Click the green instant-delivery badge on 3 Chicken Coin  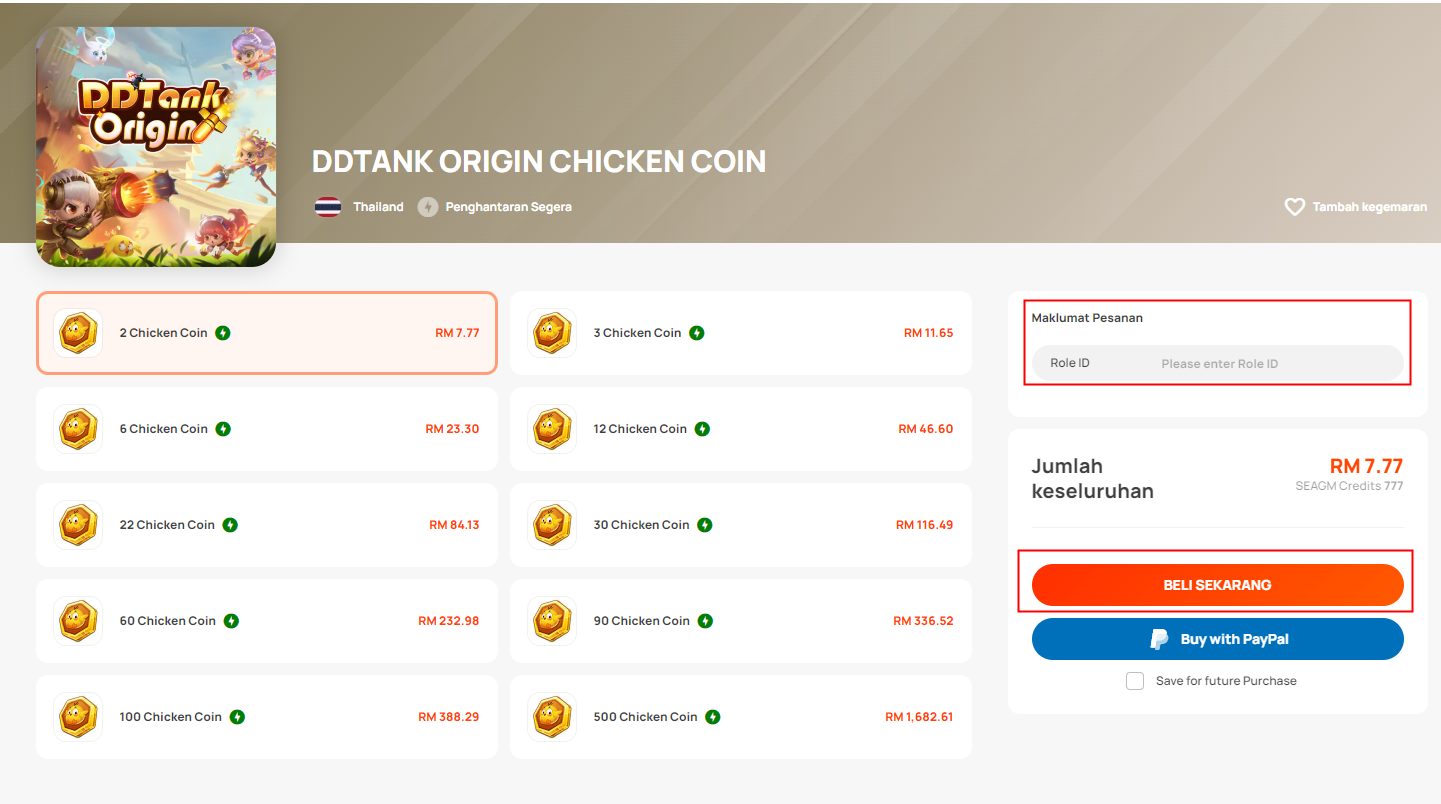pos(697,333)
